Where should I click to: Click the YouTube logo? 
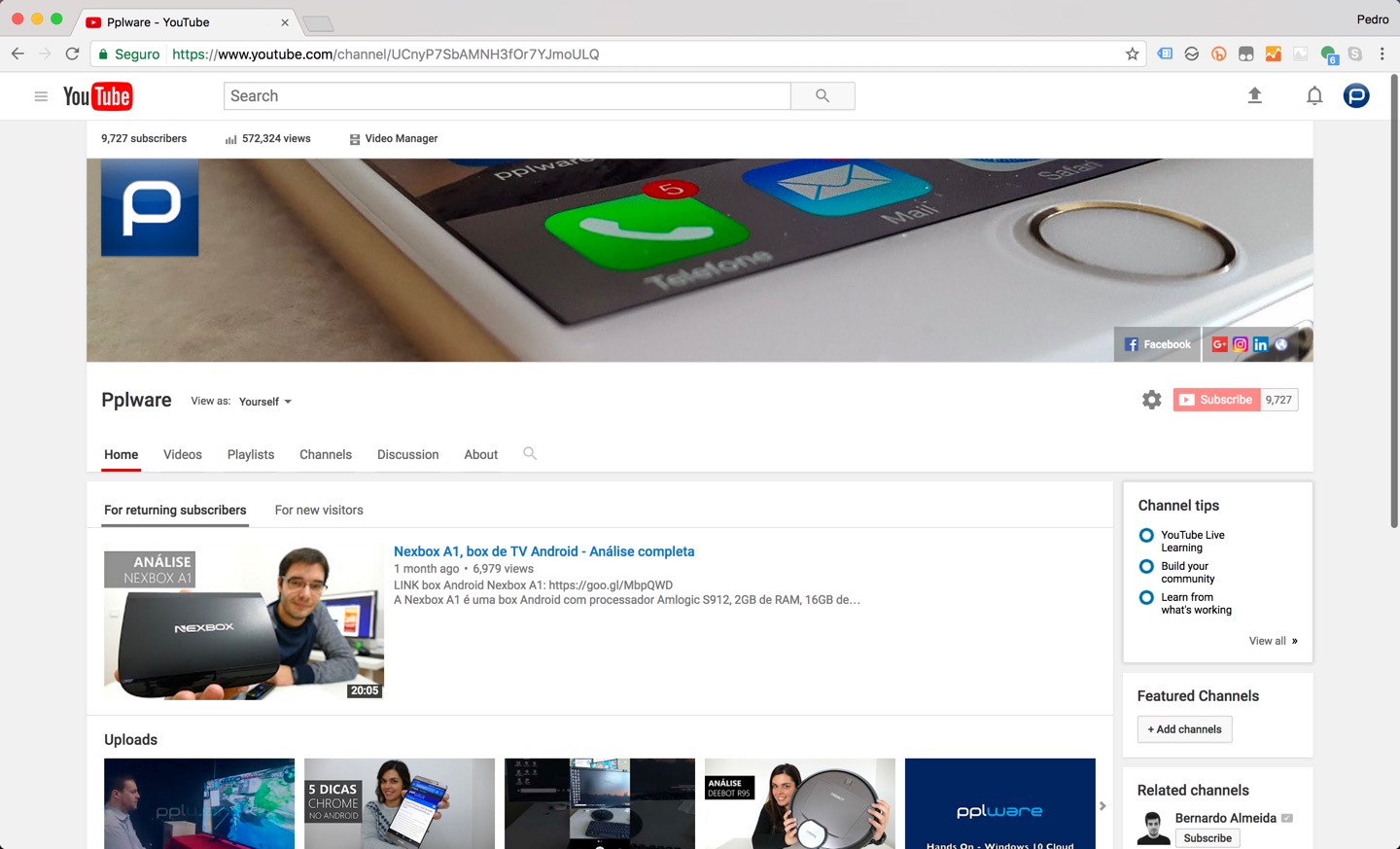click(x=97, y=95)
